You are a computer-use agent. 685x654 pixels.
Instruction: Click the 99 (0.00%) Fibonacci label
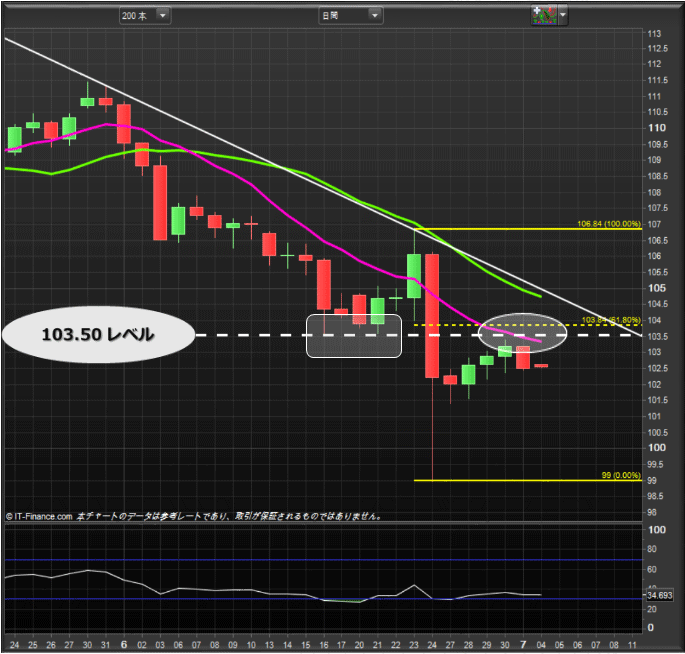(x=621, y=475)
